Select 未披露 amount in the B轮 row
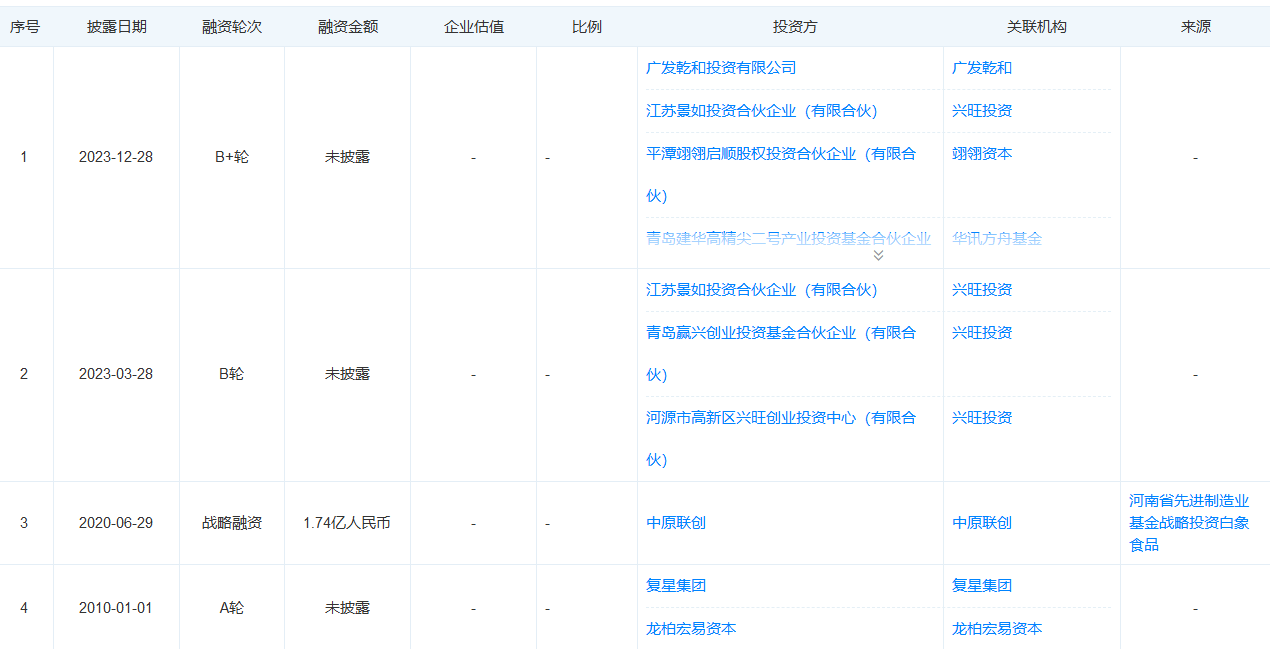The image size is (1270, 649). (x=347, y=374)
